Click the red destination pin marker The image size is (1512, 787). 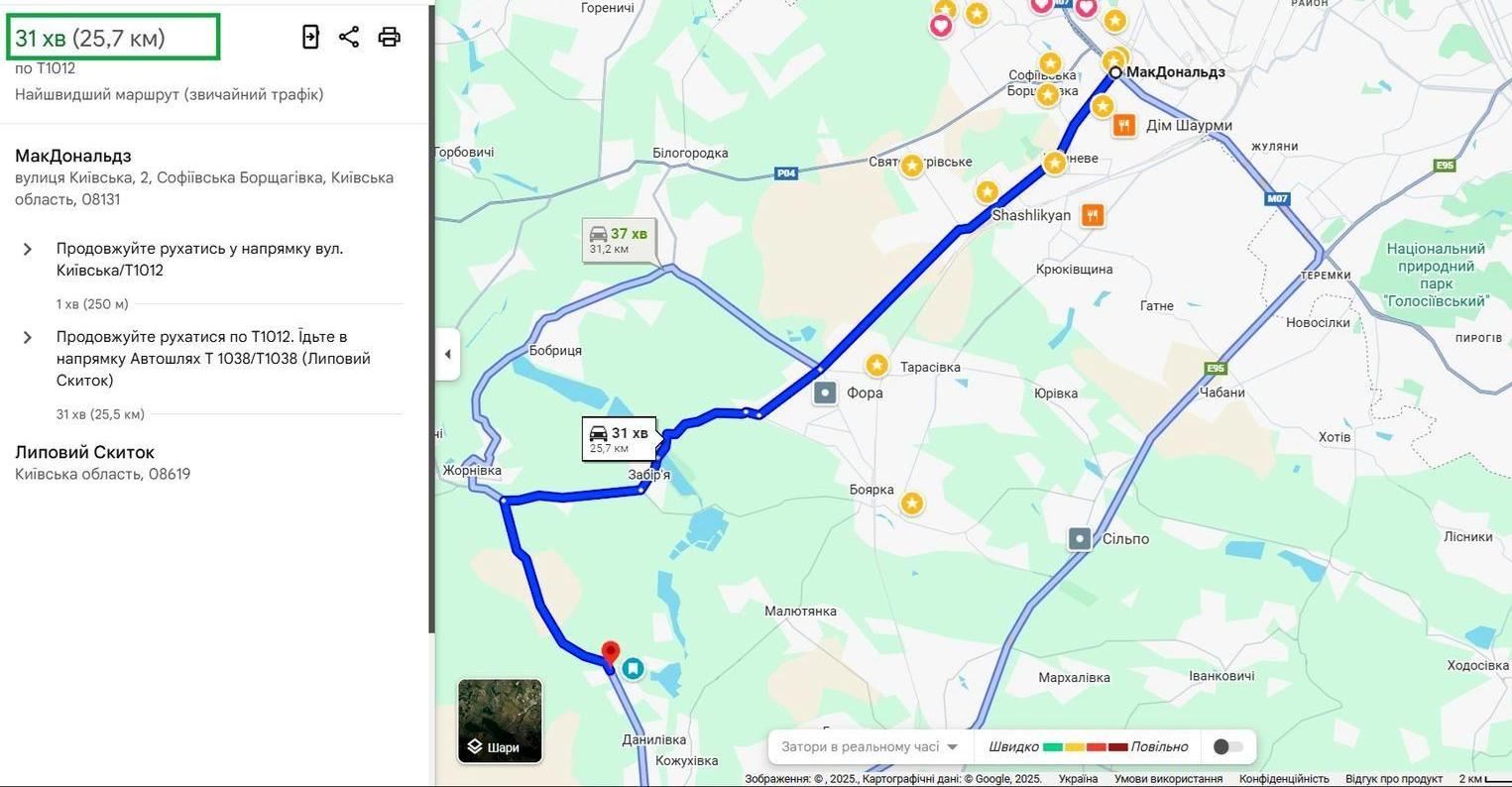[611, 653]
